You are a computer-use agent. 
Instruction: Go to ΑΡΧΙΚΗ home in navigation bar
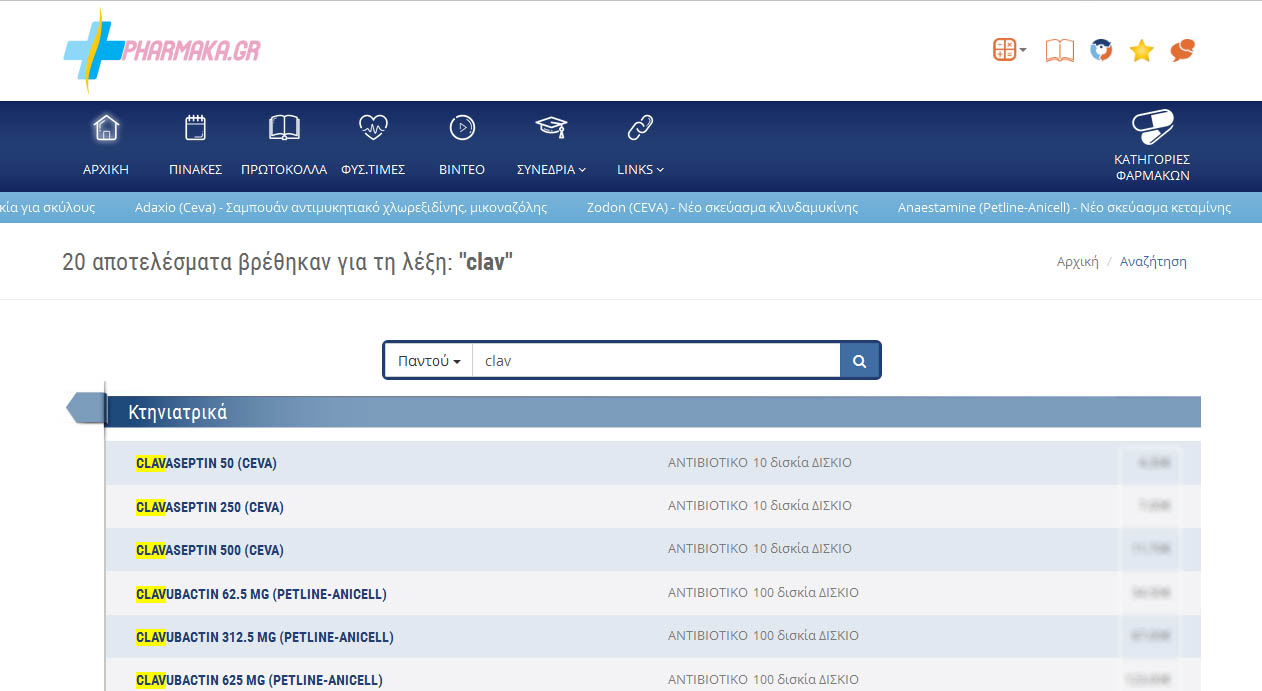pos(106,146)
